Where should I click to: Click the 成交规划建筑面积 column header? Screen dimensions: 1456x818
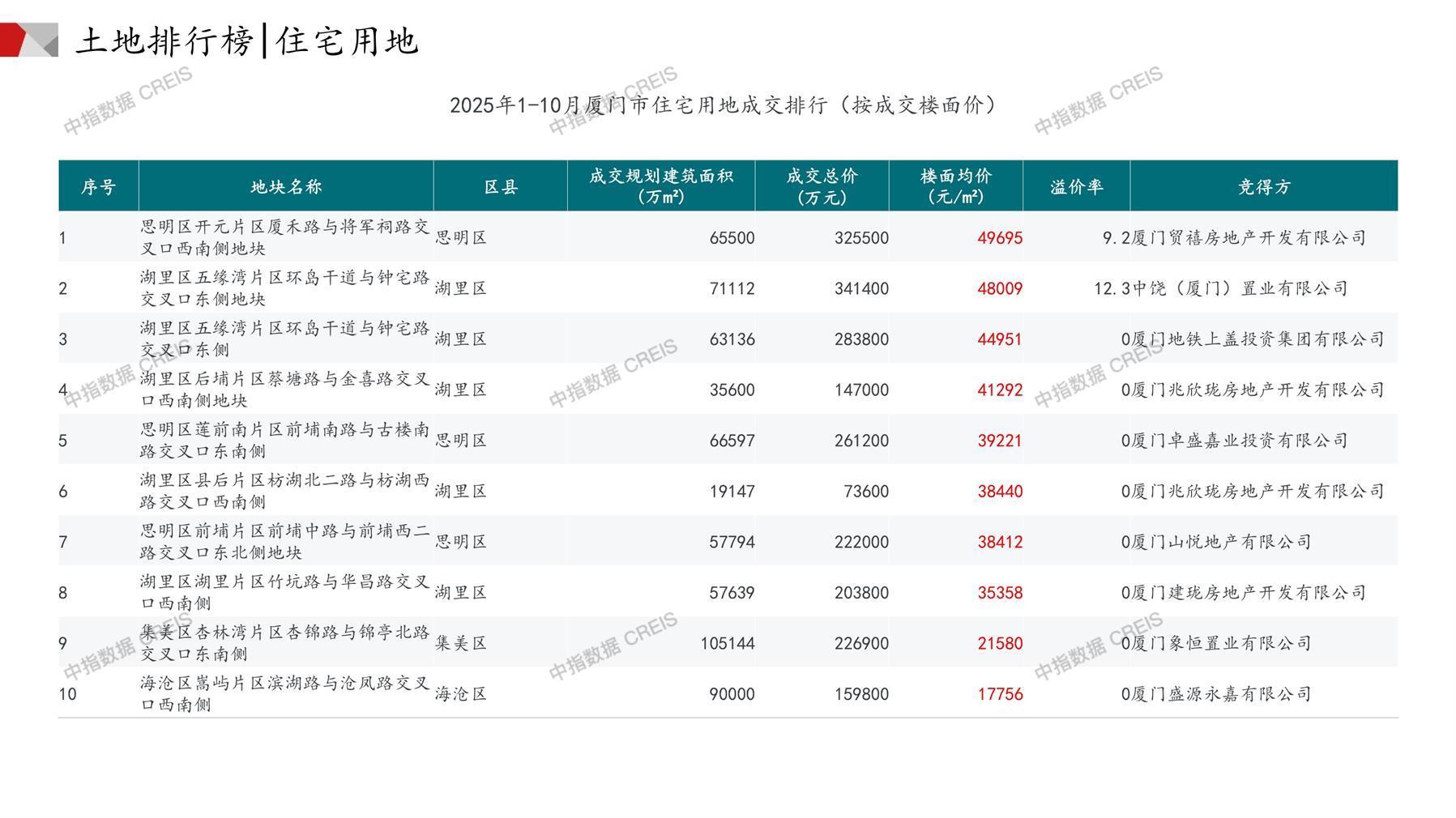click(660, 186)
